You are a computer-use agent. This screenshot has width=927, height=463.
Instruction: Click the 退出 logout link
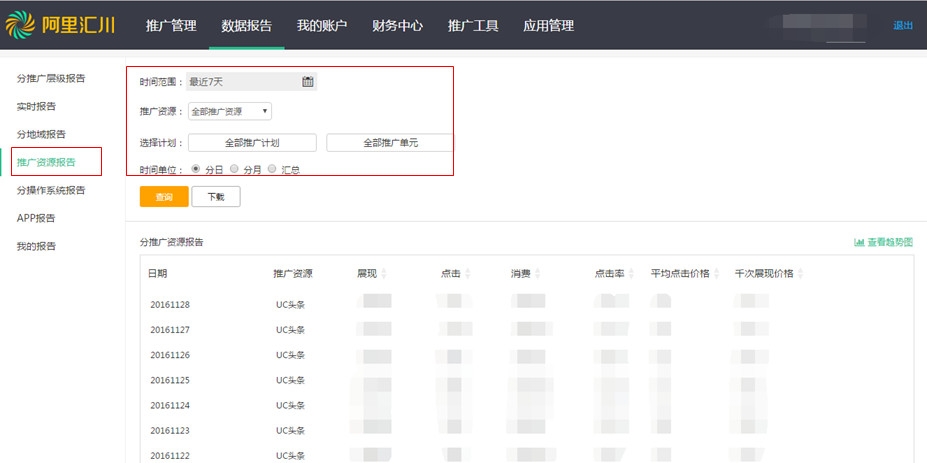(x=903, y=25)
